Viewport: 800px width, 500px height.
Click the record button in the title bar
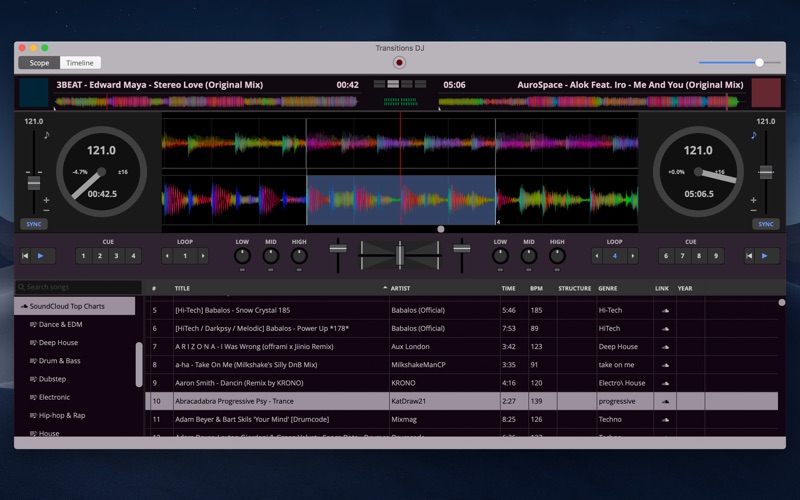399,62
